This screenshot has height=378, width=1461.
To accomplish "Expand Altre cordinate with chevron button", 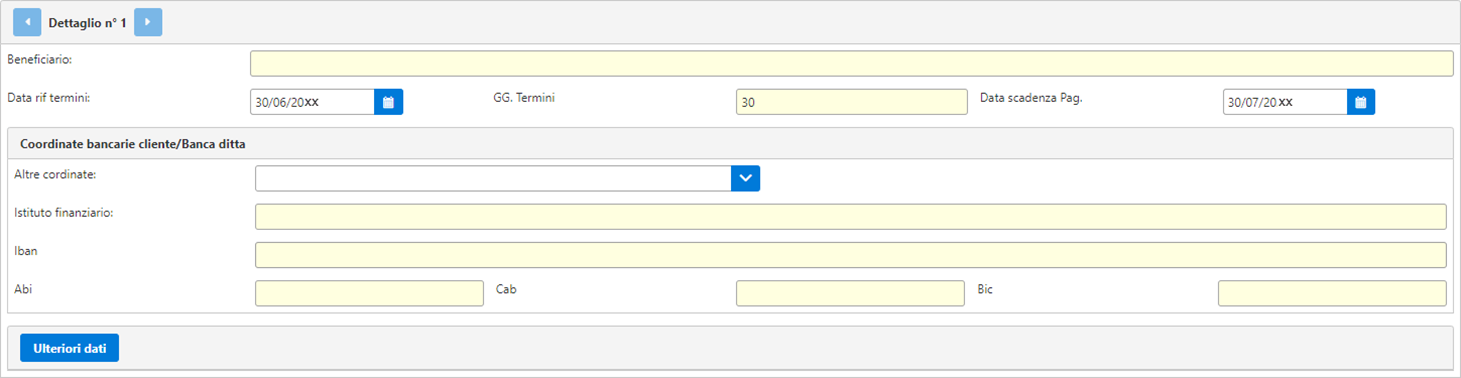I will click(x=746, y=179).
